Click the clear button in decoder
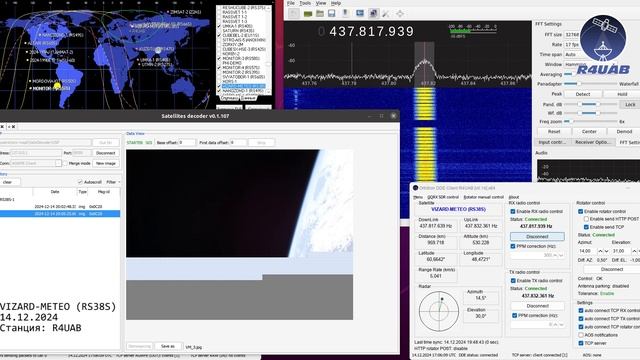This screenshot has width=640, height=360. (7, 182)
